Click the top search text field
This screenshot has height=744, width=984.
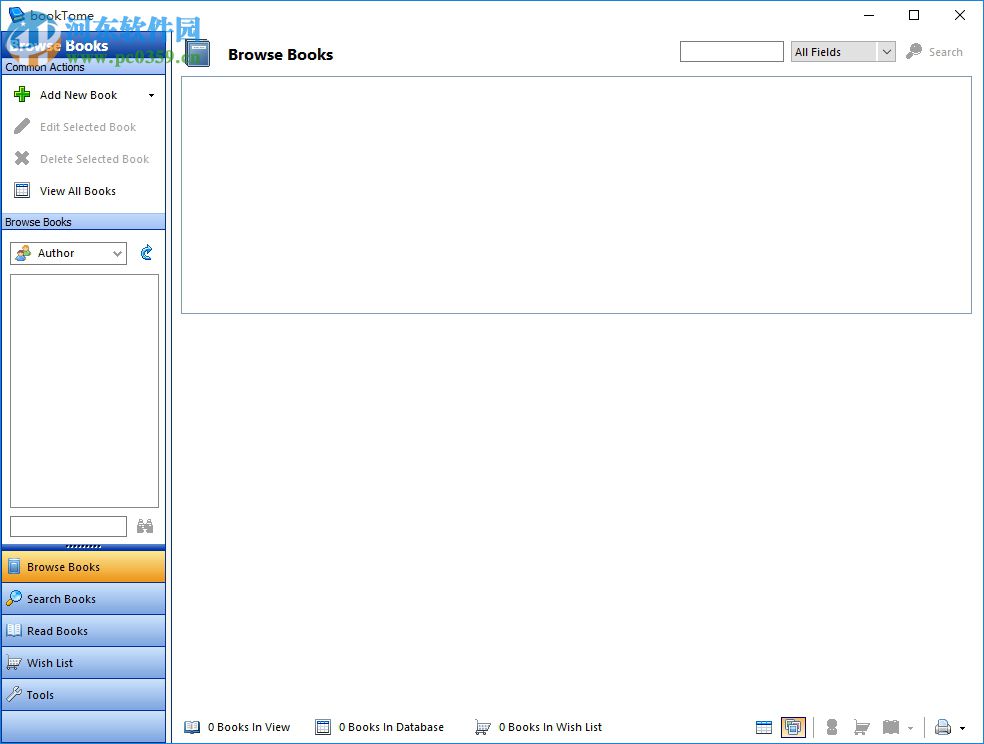pos(732,51)
